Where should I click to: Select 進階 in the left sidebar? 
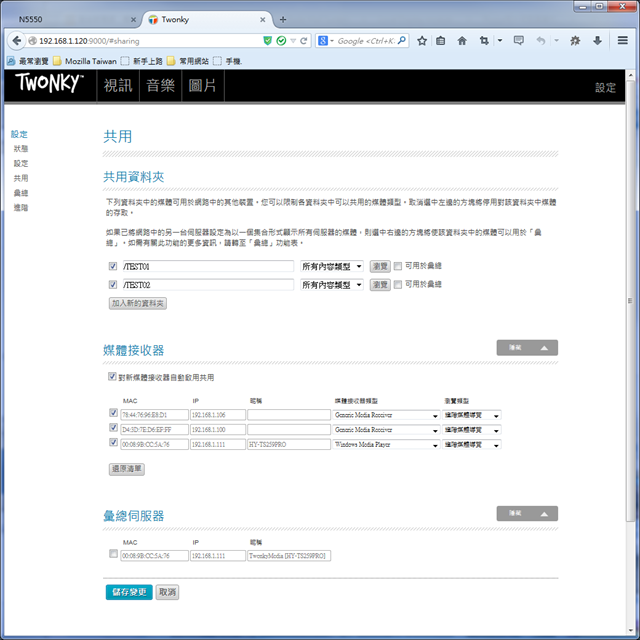21,207
